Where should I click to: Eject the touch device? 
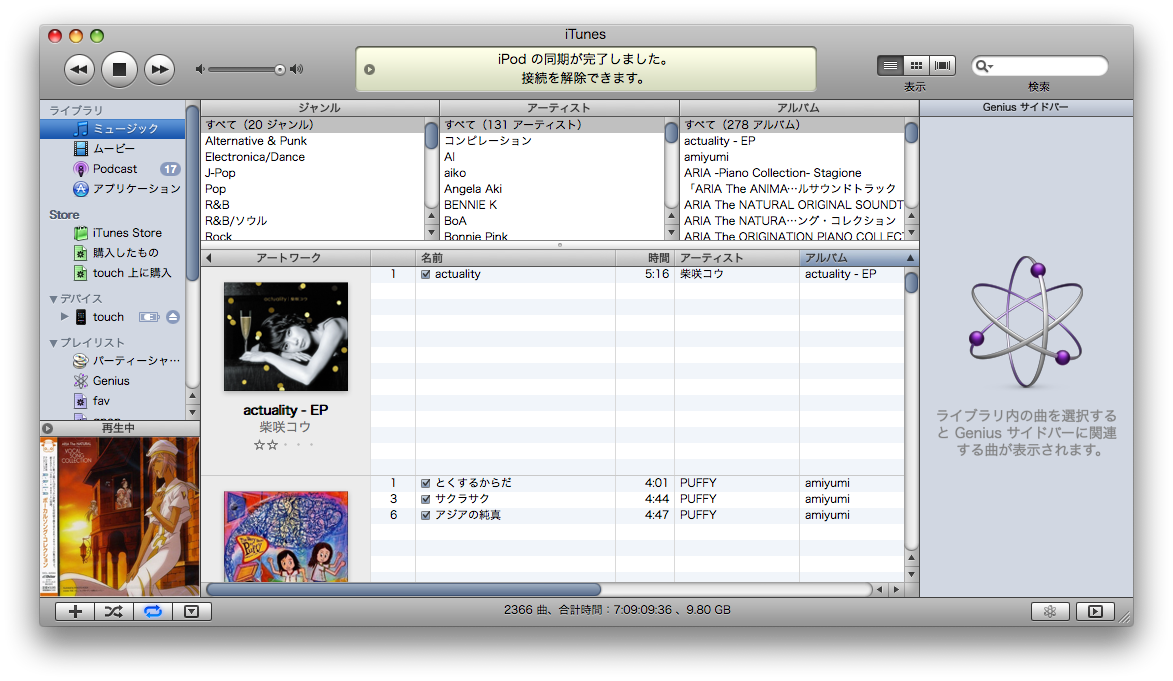tap(173, 317)
